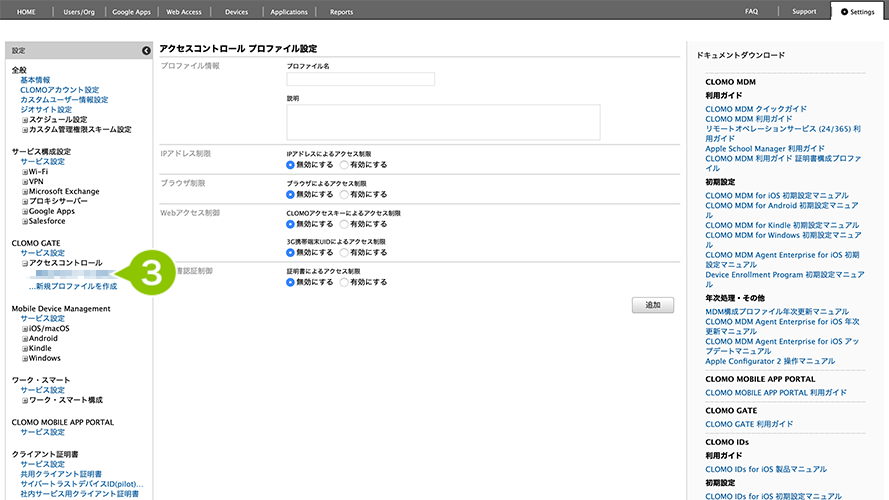Open 基本情報 settings link
This screenshot has width=889, height=500.
coord(35,80)
